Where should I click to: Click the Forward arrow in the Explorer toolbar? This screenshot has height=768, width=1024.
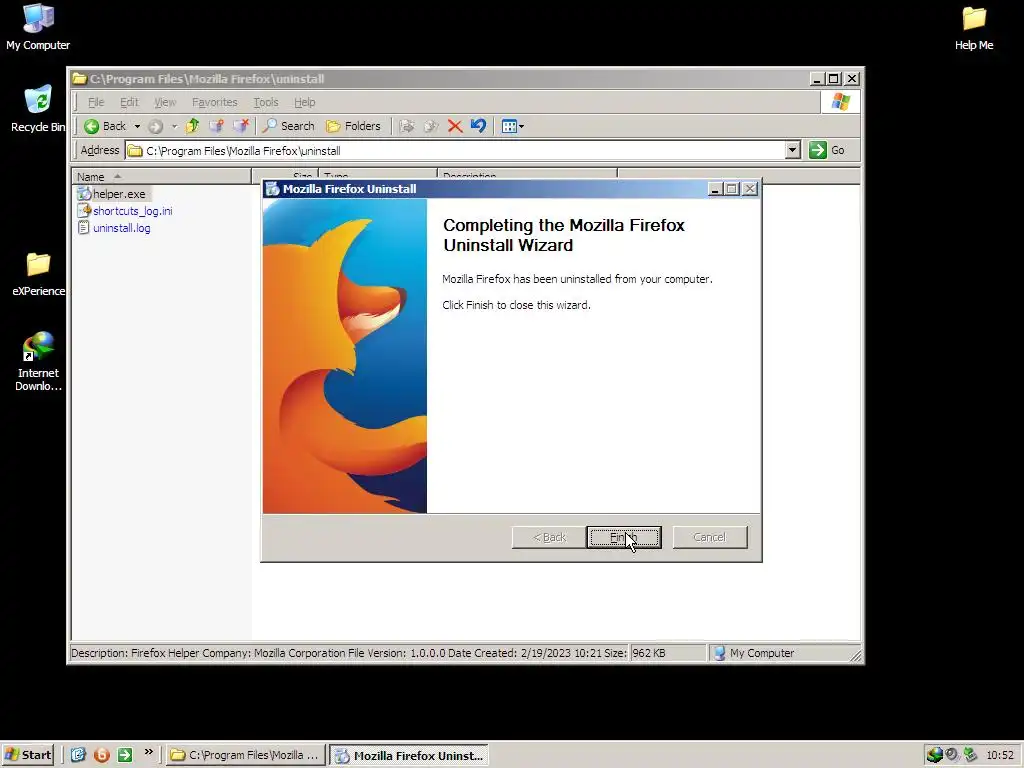point(155,126)
